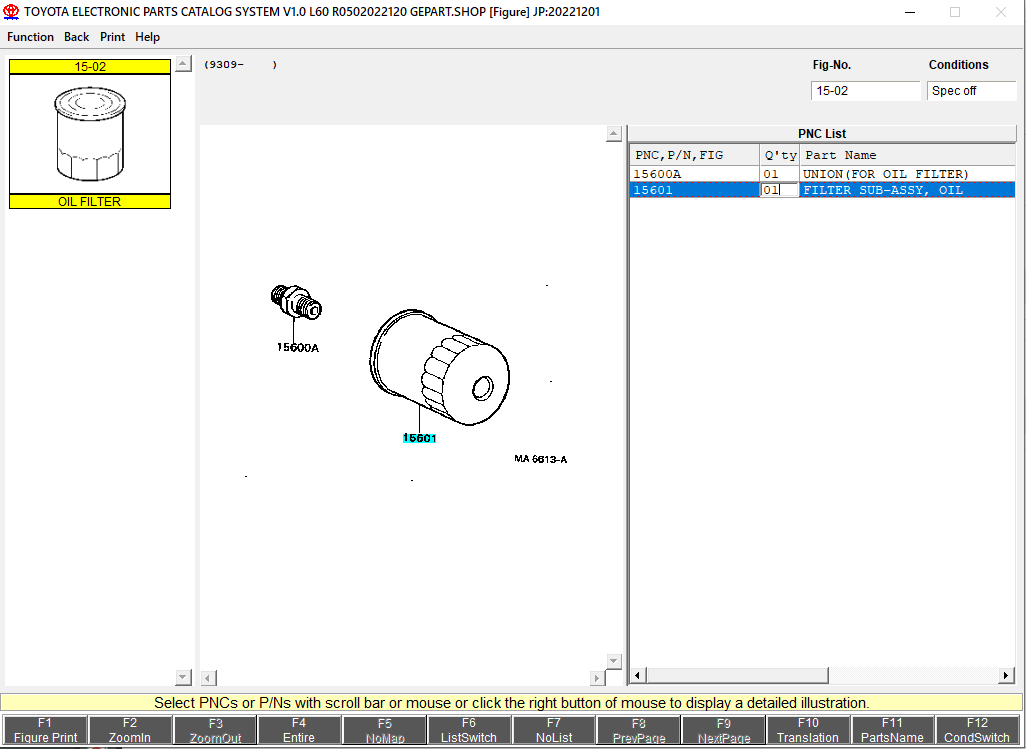Click the F5 NoMap button

pos(385,730)
